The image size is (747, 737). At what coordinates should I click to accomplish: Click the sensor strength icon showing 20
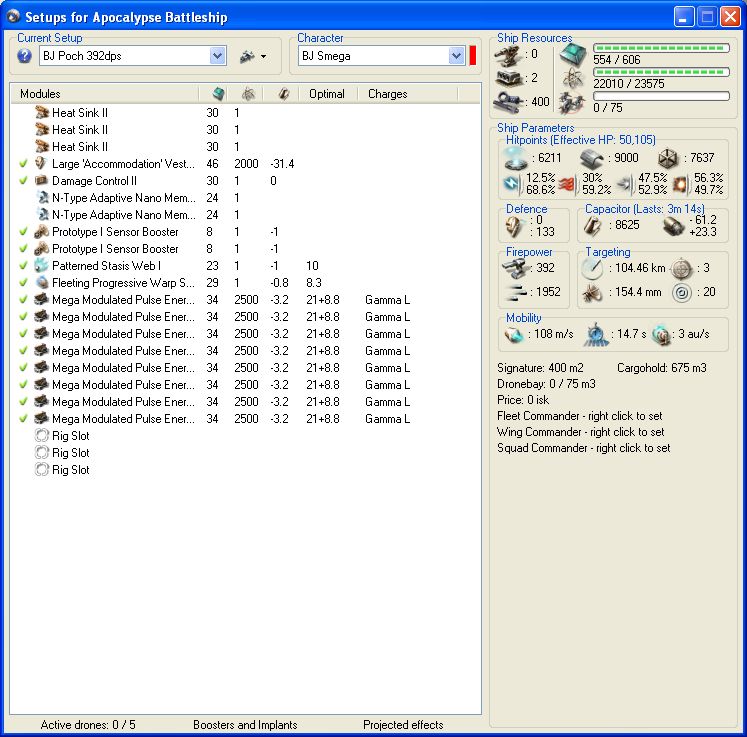coord(682,293)
